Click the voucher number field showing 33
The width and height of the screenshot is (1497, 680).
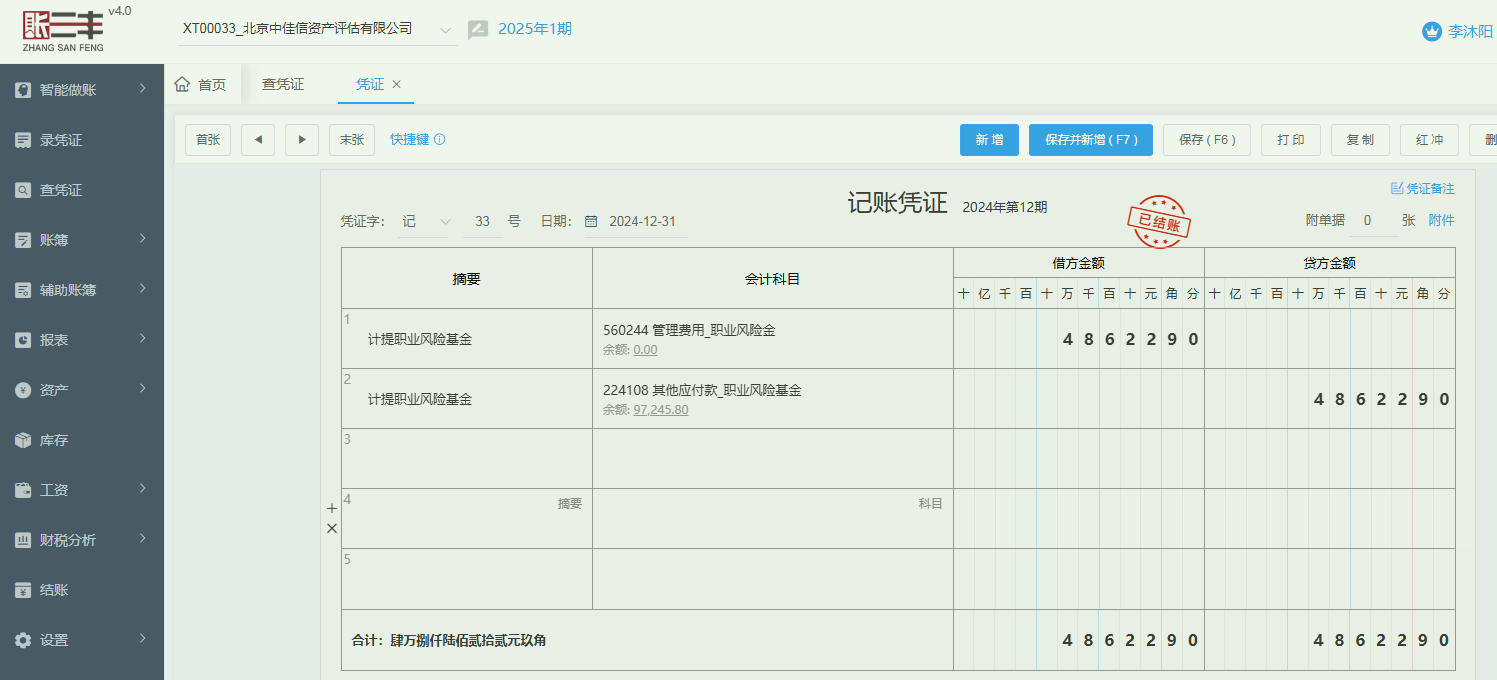pyautogui.click(x=482, y=221)
